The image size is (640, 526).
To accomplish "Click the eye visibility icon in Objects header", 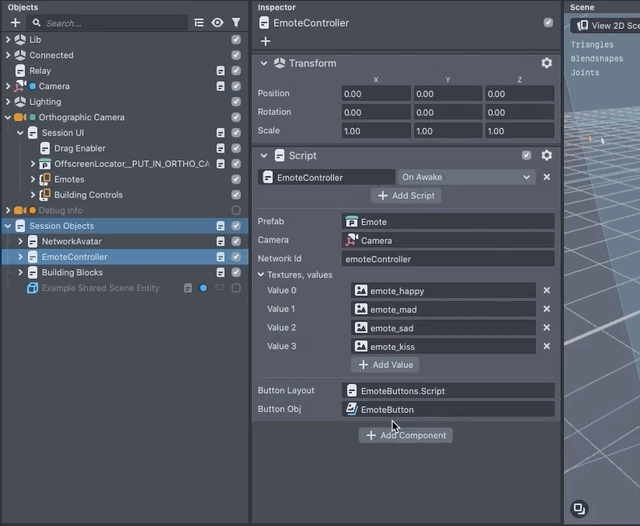I will pos(217,22).
